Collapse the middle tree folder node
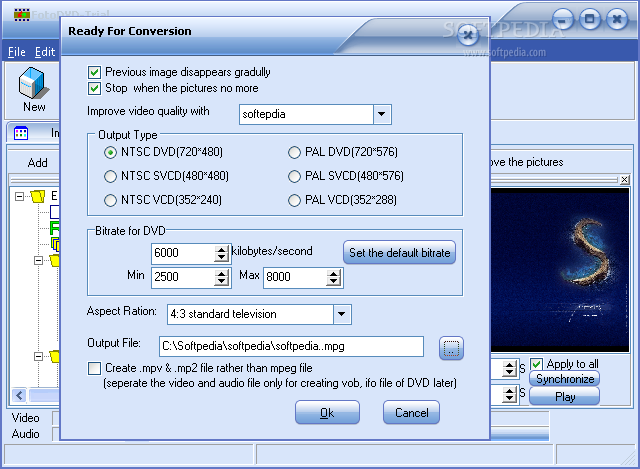 point(38,260)
